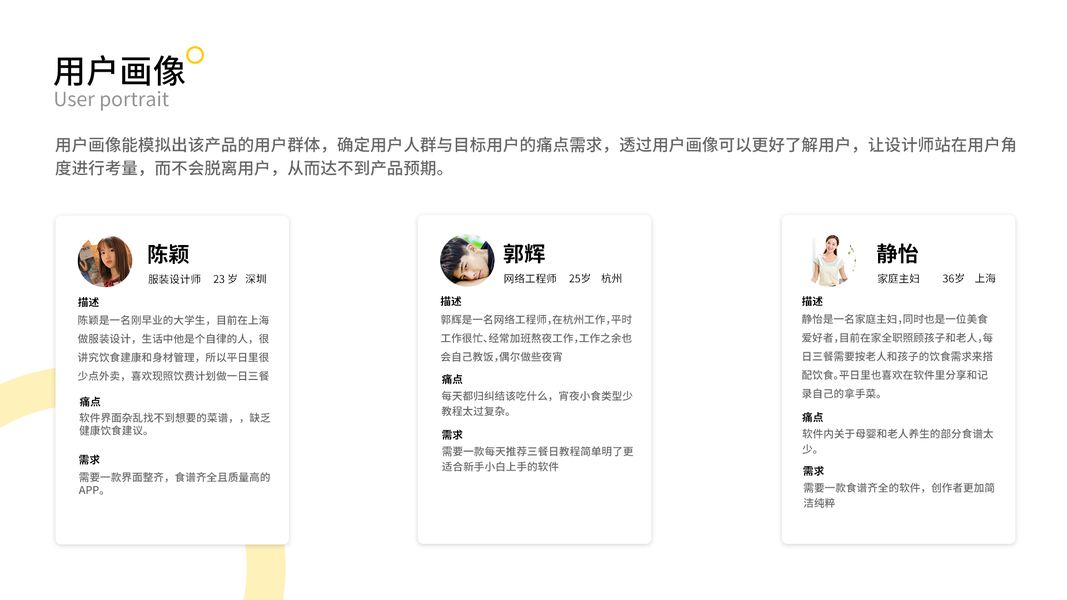The image size is (1067, 600).
Task: Click description paragraph starting 陈颖是一名刚毕业
Action: point(174,348)
